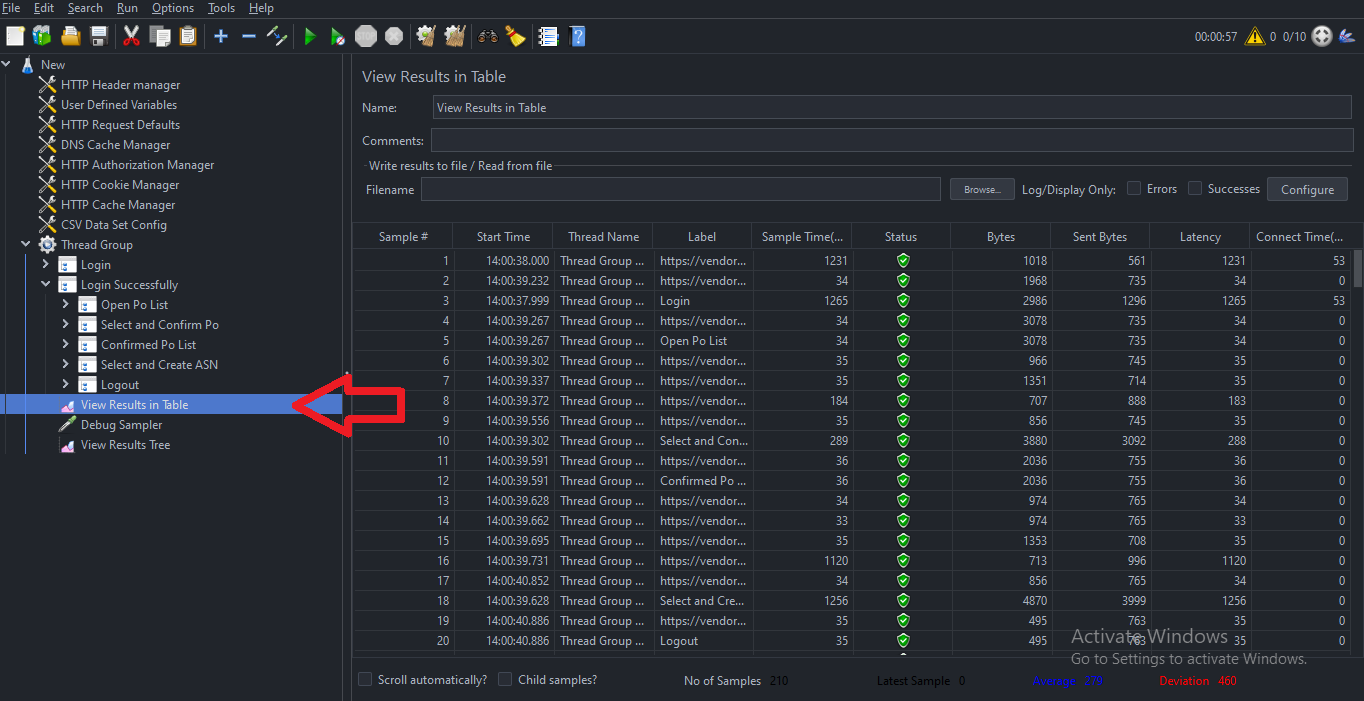The width and height of the screenshot is (1364, 701).
Task: Collapse all nodes with the minus icon
Action: coord(249,36)
